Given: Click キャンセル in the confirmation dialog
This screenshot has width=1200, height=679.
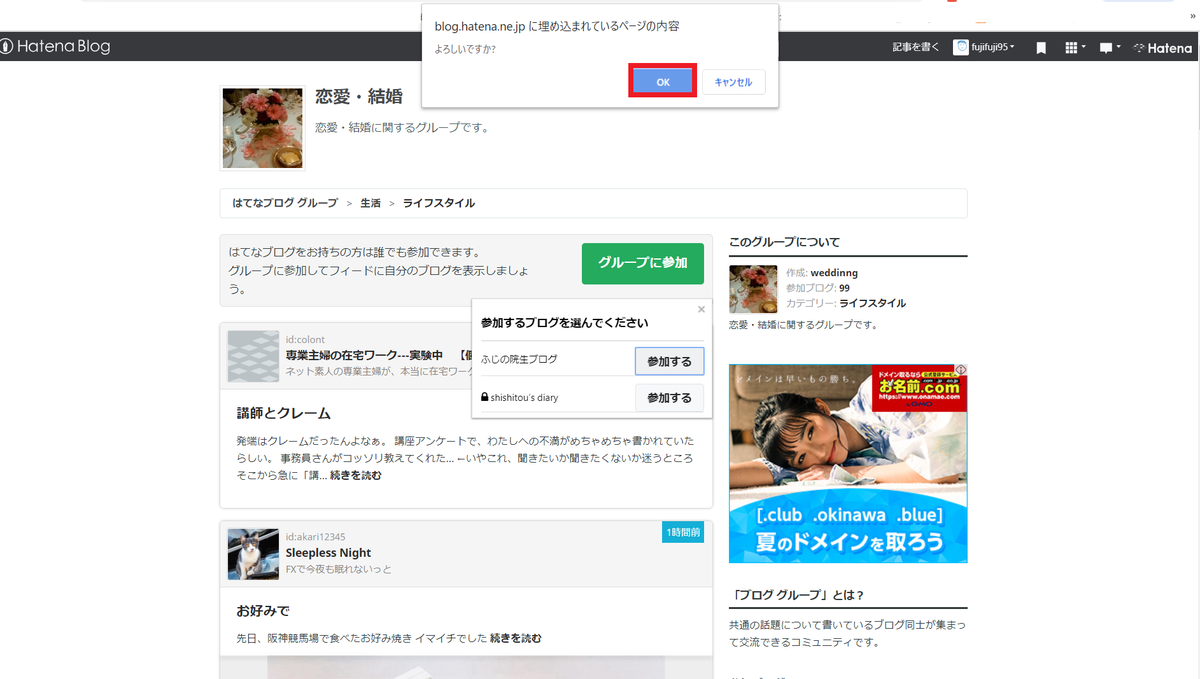Looking at the screenshot, I should (x=733, y=82).
